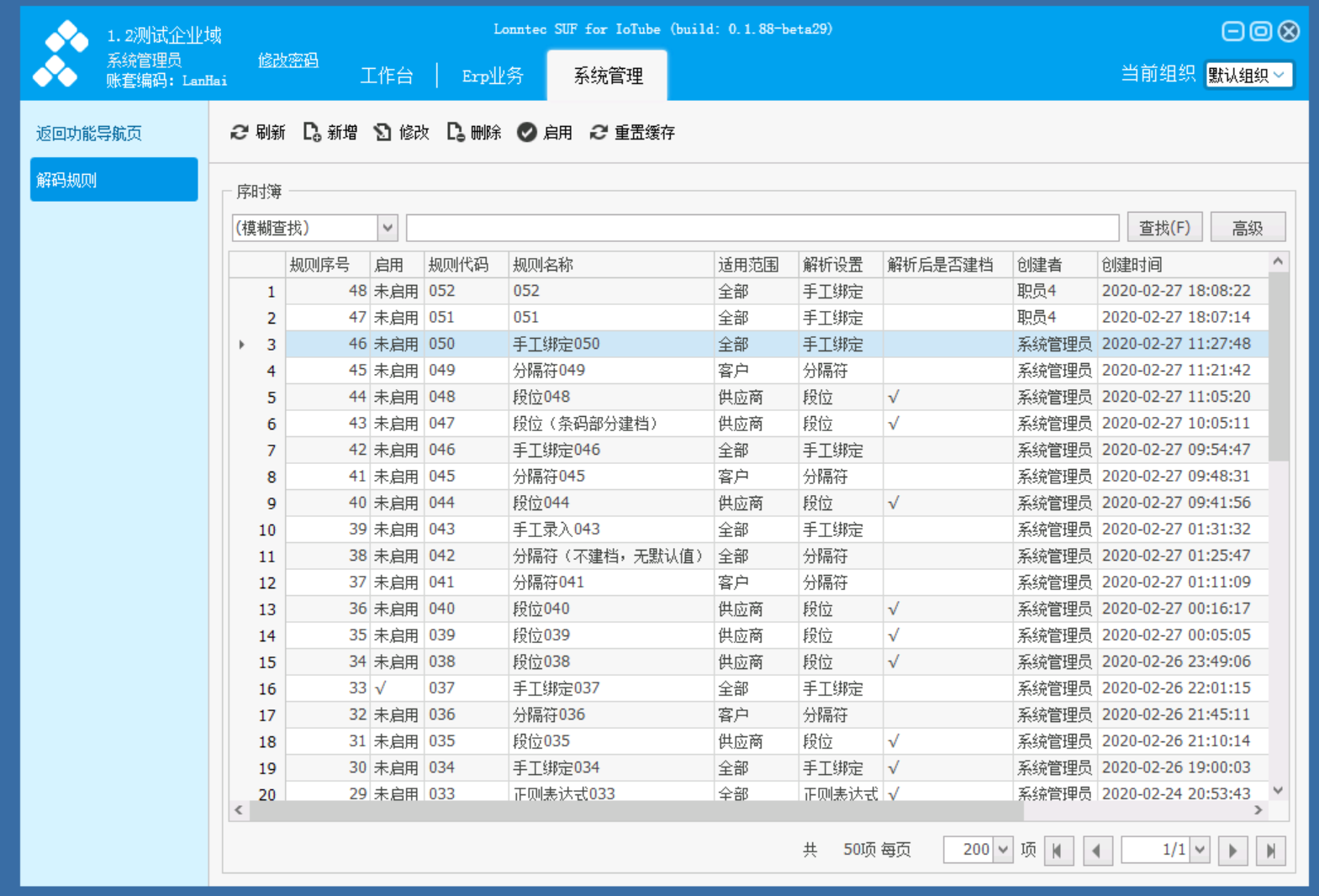The height and width of the screenshot is (896, 1319).
Task: Switch to the Erp业务 tab
Action: click(x=493, y=76)
